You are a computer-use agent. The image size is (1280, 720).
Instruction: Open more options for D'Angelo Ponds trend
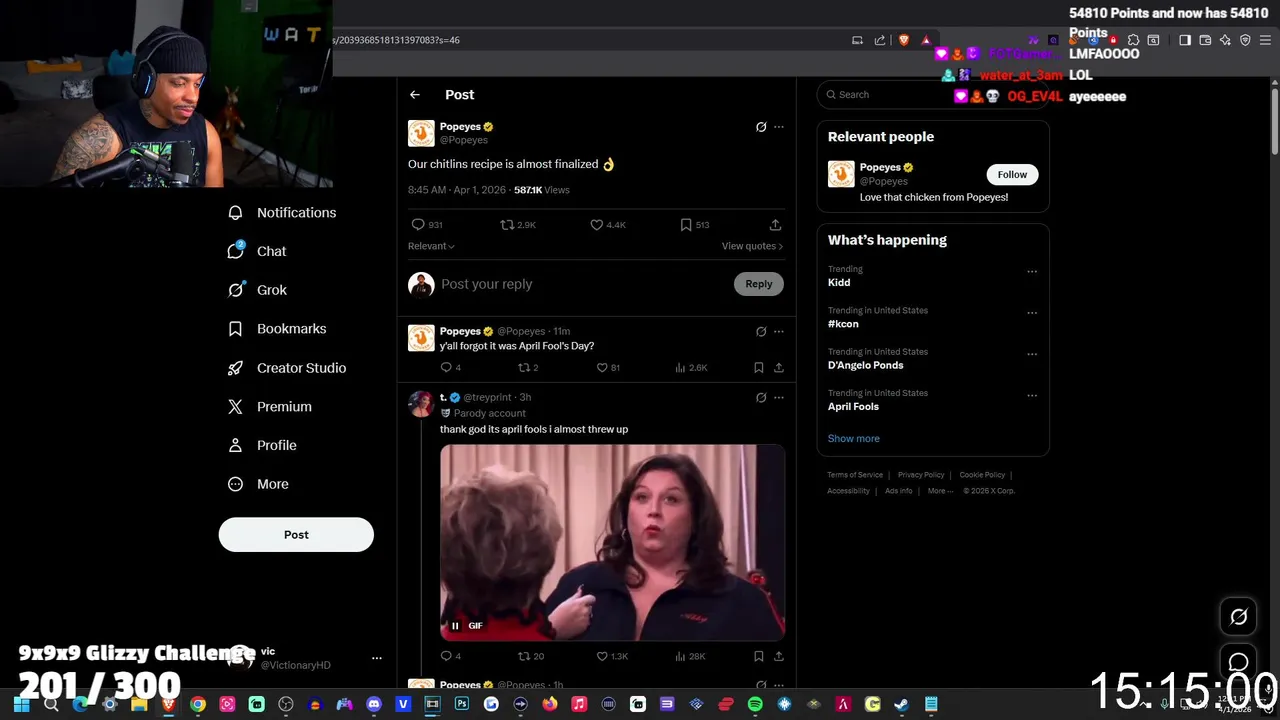tap(1032, 354)
